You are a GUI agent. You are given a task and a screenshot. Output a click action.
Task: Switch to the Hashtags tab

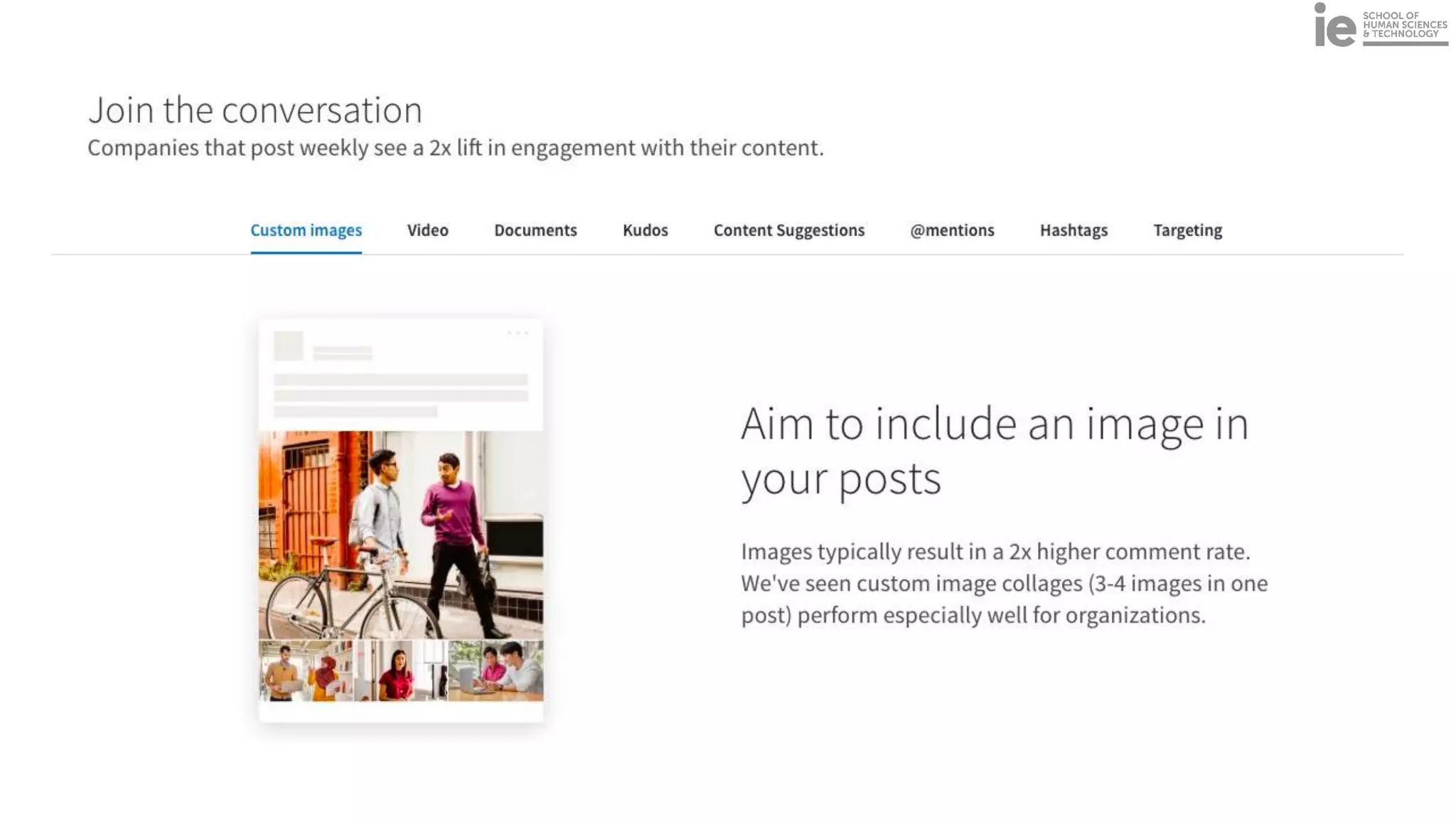pos(1074,230)
